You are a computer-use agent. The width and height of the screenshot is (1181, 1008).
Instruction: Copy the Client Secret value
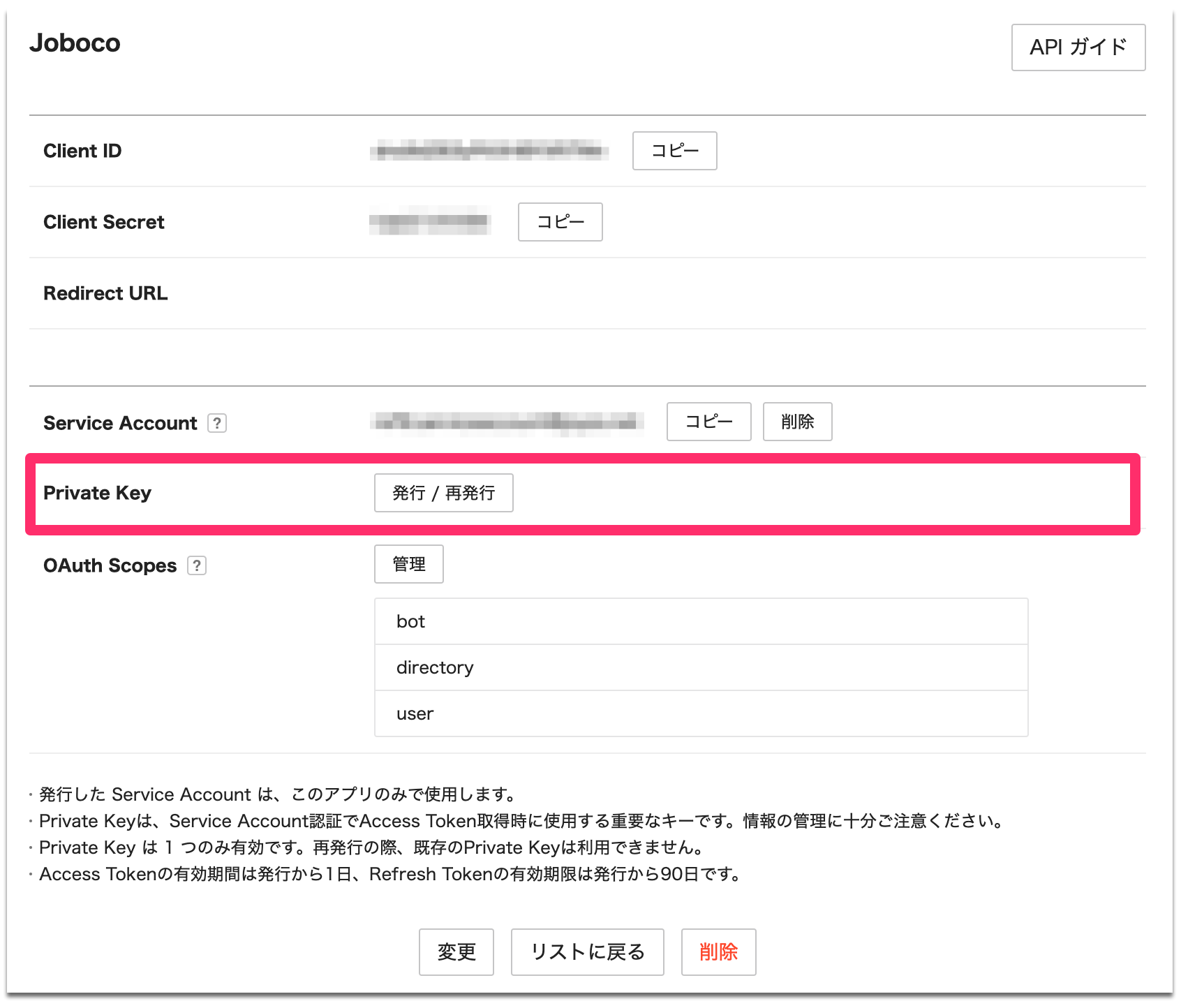pyautogui.click(x=559, y=222)
